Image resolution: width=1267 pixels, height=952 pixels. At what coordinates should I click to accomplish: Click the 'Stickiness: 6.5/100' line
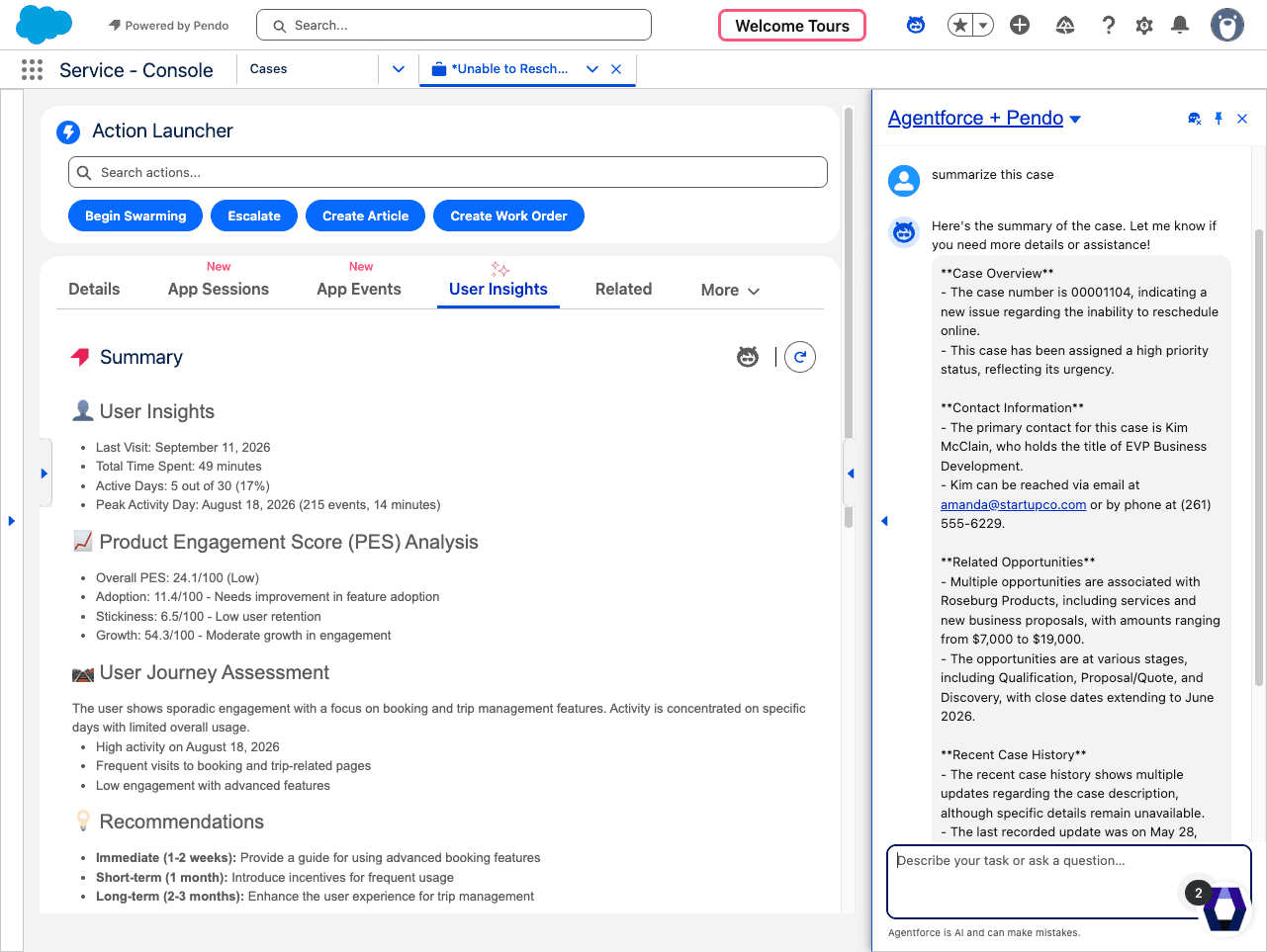(x=209, y=616)
